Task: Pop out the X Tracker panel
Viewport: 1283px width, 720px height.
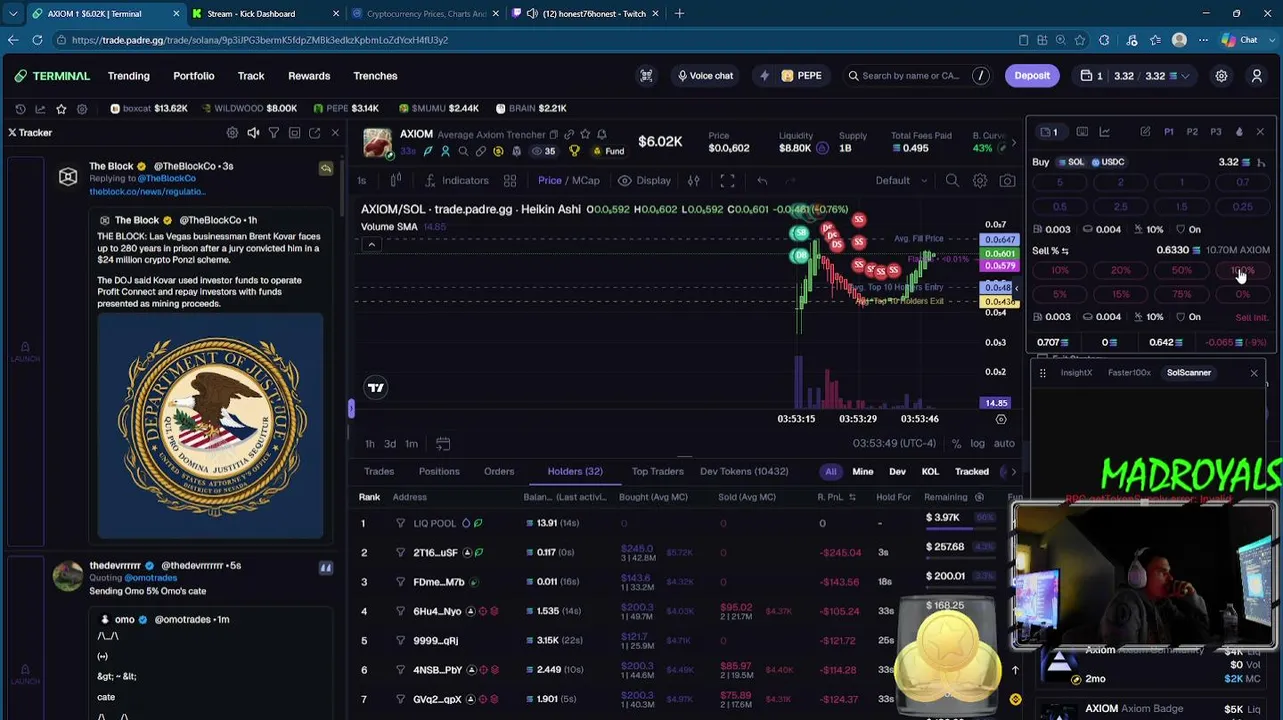Action: (x=314, y=133)
